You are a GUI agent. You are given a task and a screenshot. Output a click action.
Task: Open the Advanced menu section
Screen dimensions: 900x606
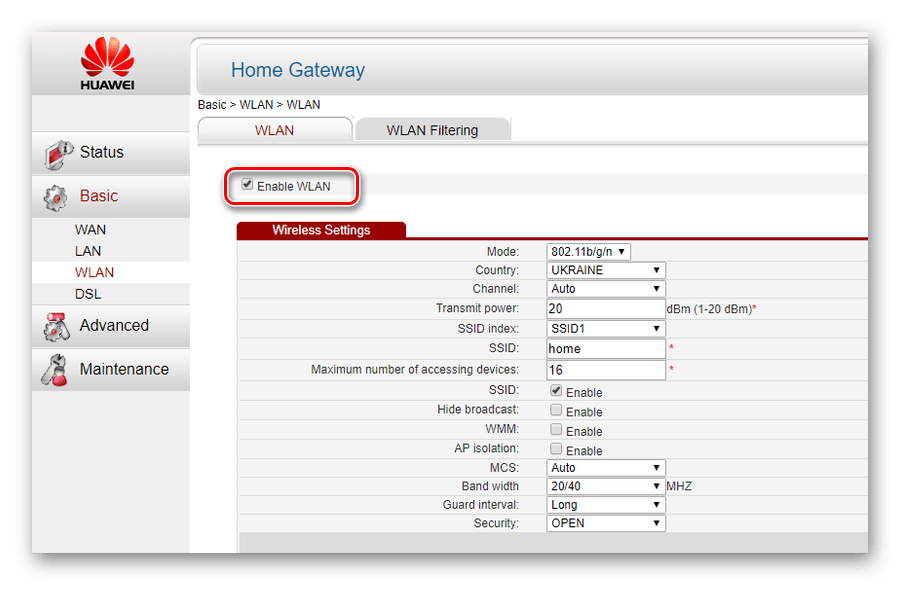click(x=111, y=325)
